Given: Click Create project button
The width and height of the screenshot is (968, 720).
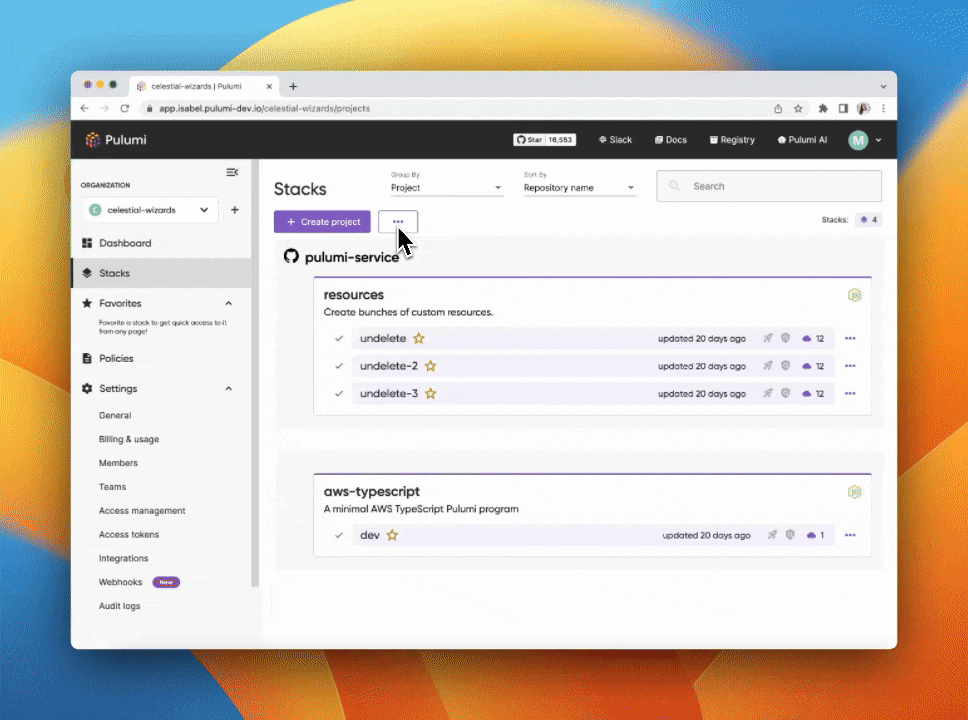Looking at the screenshot, I should click(322, 222).
